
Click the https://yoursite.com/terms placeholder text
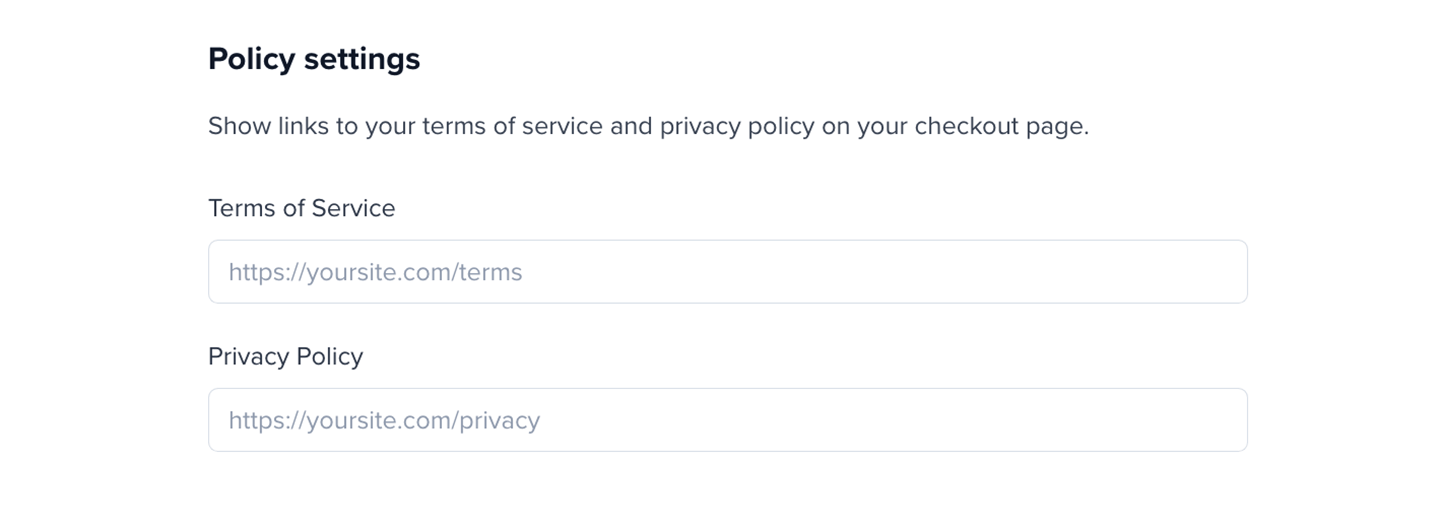click(x=375, y=272)
